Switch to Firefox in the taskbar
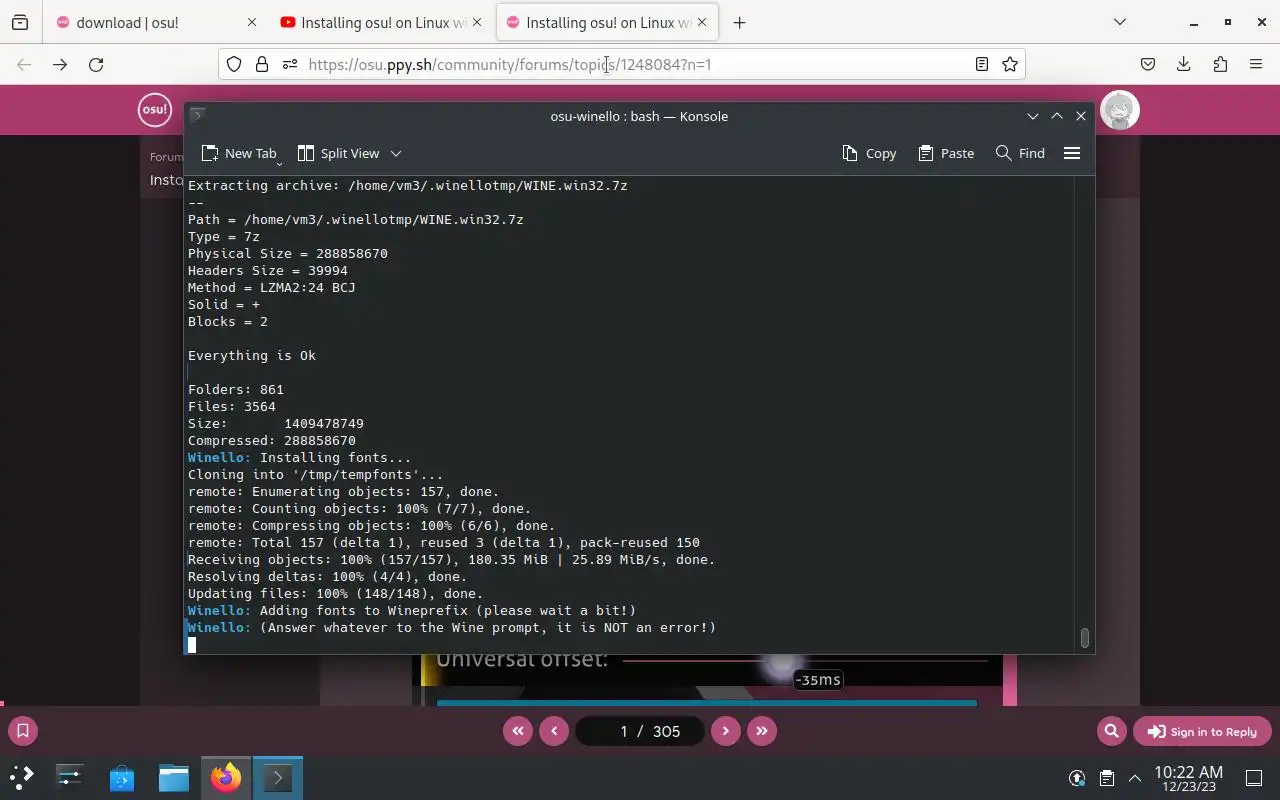The image size is (1280, 800). click(226, 777)
